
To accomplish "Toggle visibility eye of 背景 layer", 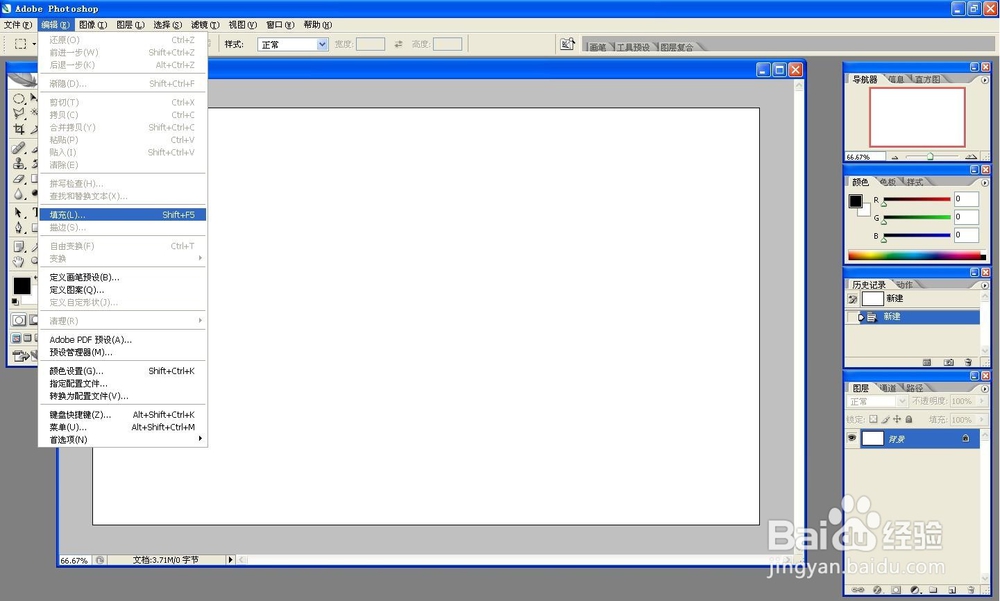I will coord(852,438).
